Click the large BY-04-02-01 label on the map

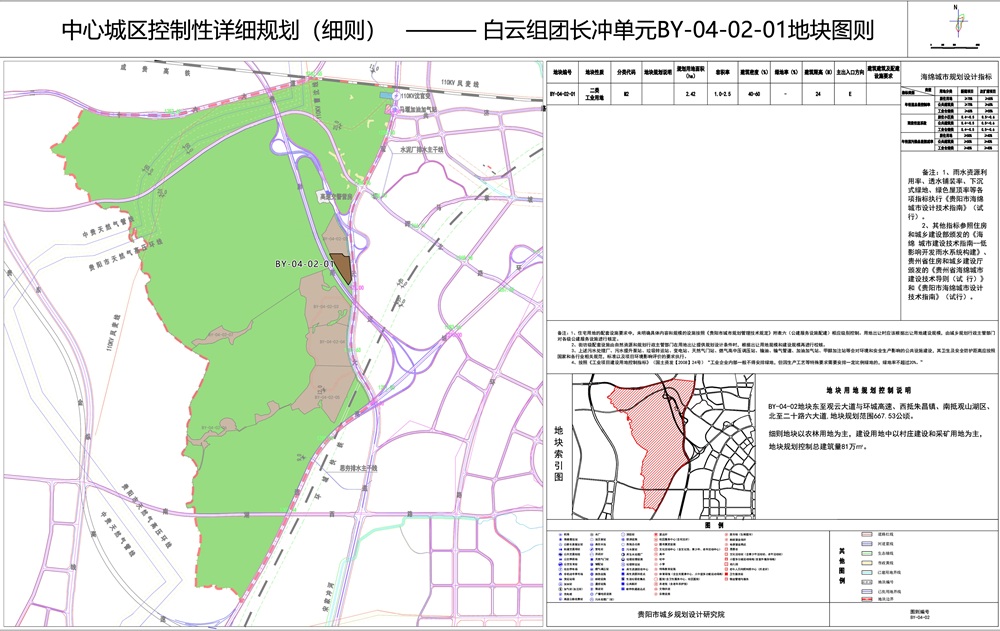tap(304, 264)
